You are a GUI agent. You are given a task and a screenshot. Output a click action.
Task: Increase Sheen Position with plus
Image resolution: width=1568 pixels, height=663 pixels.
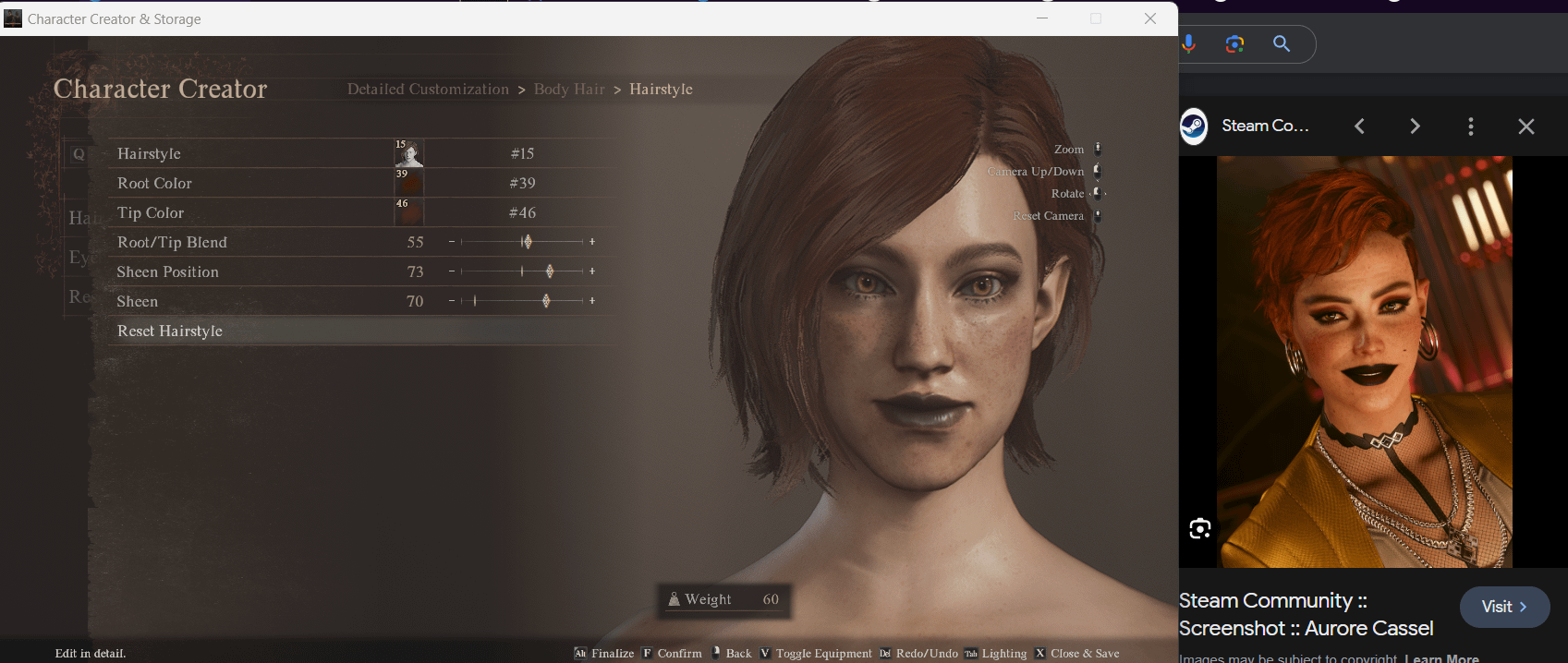tap(592, 271)
